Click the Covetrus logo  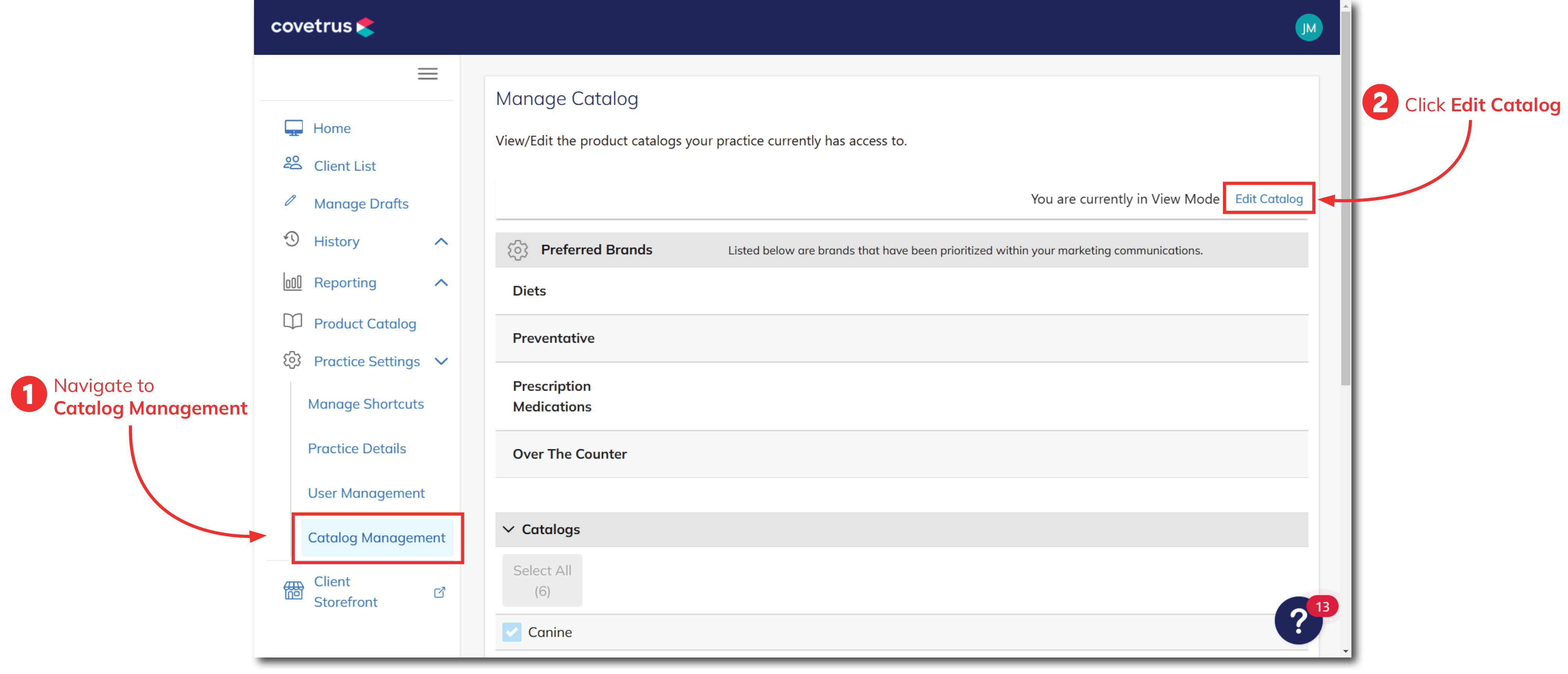(322, 27)
